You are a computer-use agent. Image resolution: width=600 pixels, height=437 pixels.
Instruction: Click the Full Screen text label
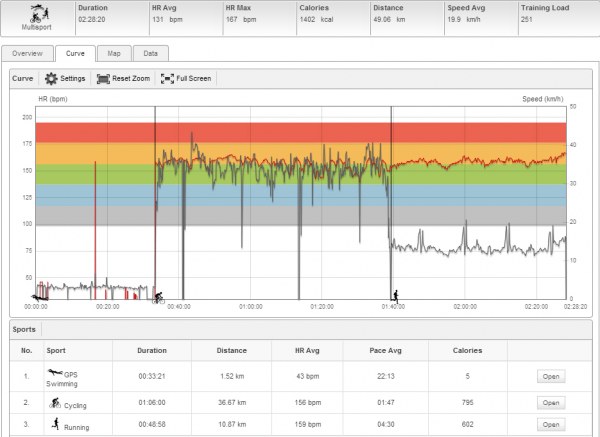(194, 78)
